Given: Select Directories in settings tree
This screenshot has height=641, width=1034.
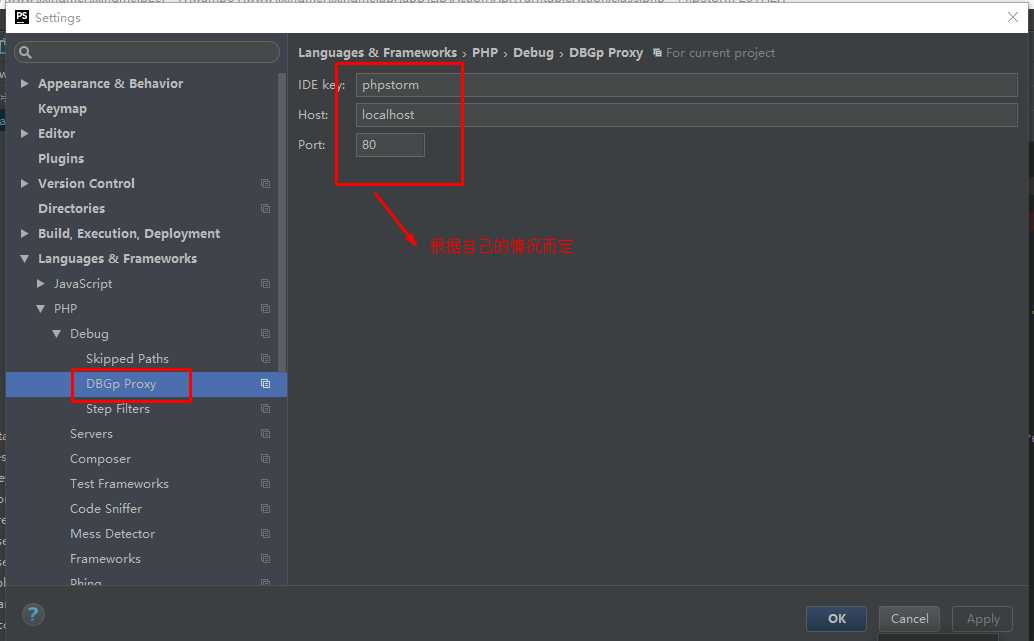Looking at the screenshot, I should click(x=71, y=208).
